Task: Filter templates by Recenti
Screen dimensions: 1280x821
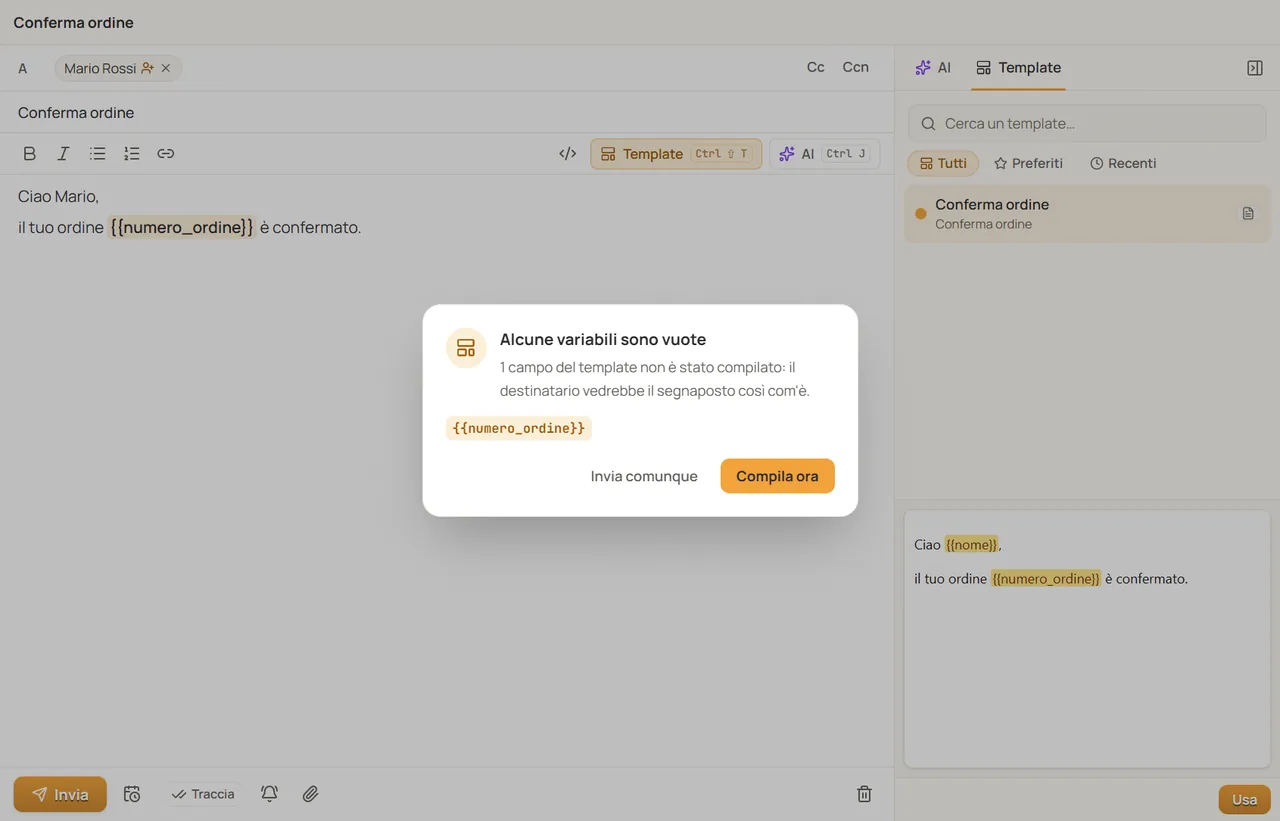Action: (1123, 163)
